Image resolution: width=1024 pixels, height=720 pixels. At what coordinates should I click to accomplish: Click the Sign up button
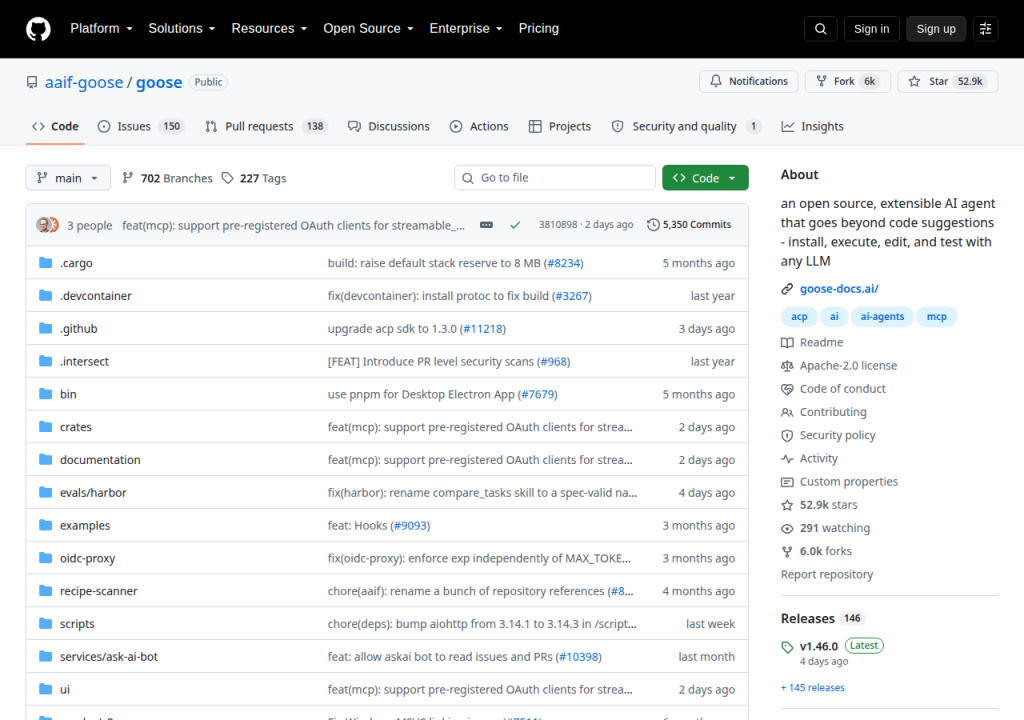click(x=936, y=29)
